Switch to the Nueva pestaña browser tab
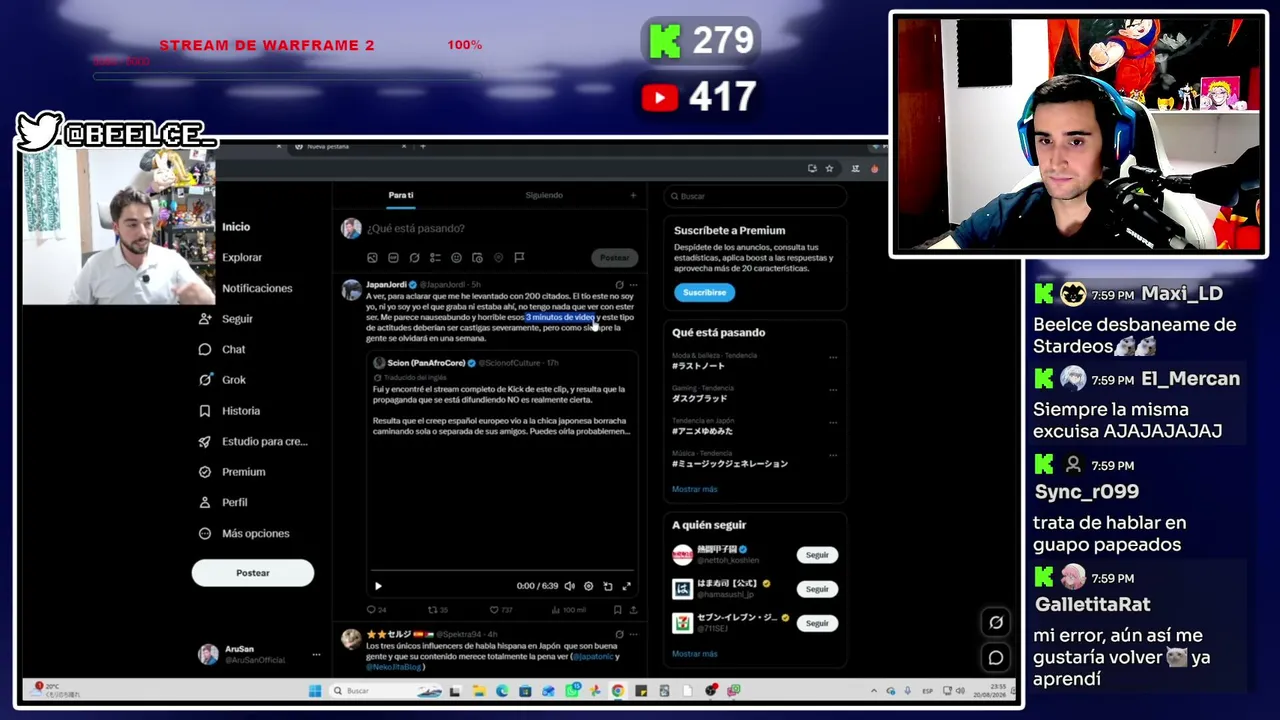The image size is (1280, 720). click(350, 146)
